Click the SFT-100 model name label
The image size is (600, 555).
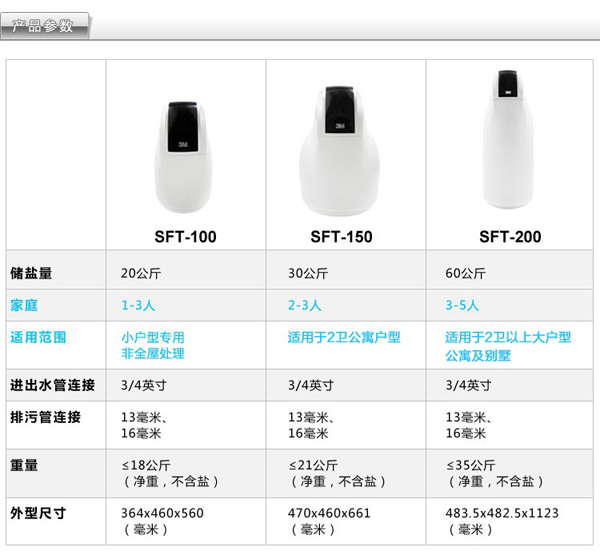(x=185, y=237)
